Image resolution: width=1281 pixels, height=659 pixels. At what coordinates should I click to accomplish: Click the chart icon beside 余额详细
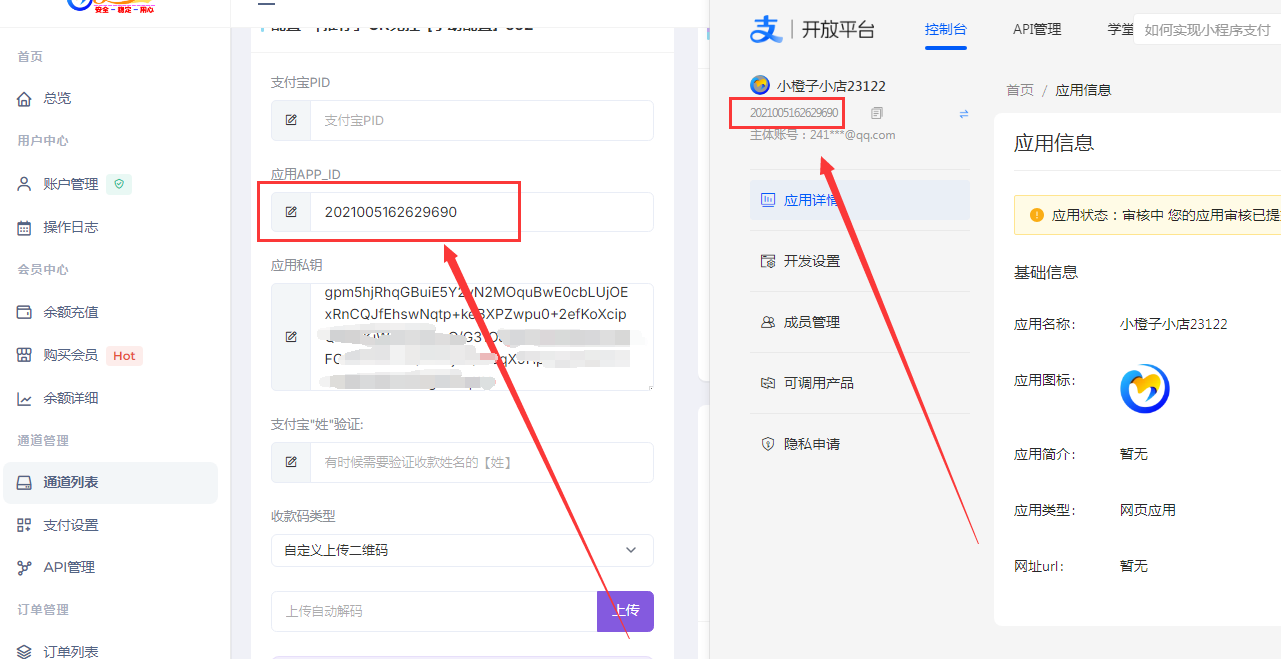(25, 398)
